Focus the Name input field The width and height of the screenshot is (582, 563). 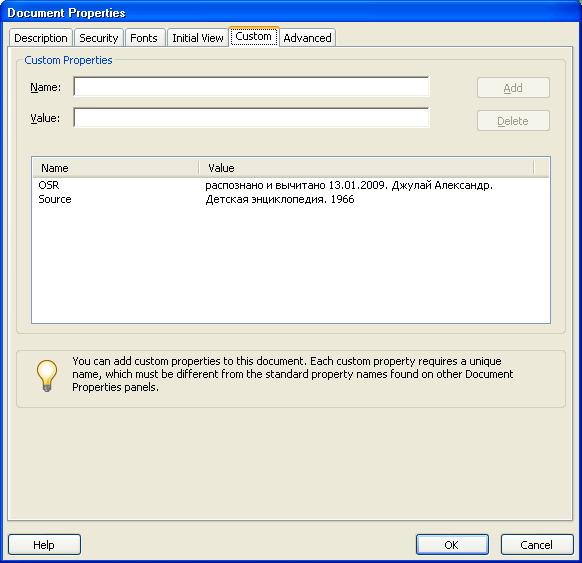pos(251,86)
